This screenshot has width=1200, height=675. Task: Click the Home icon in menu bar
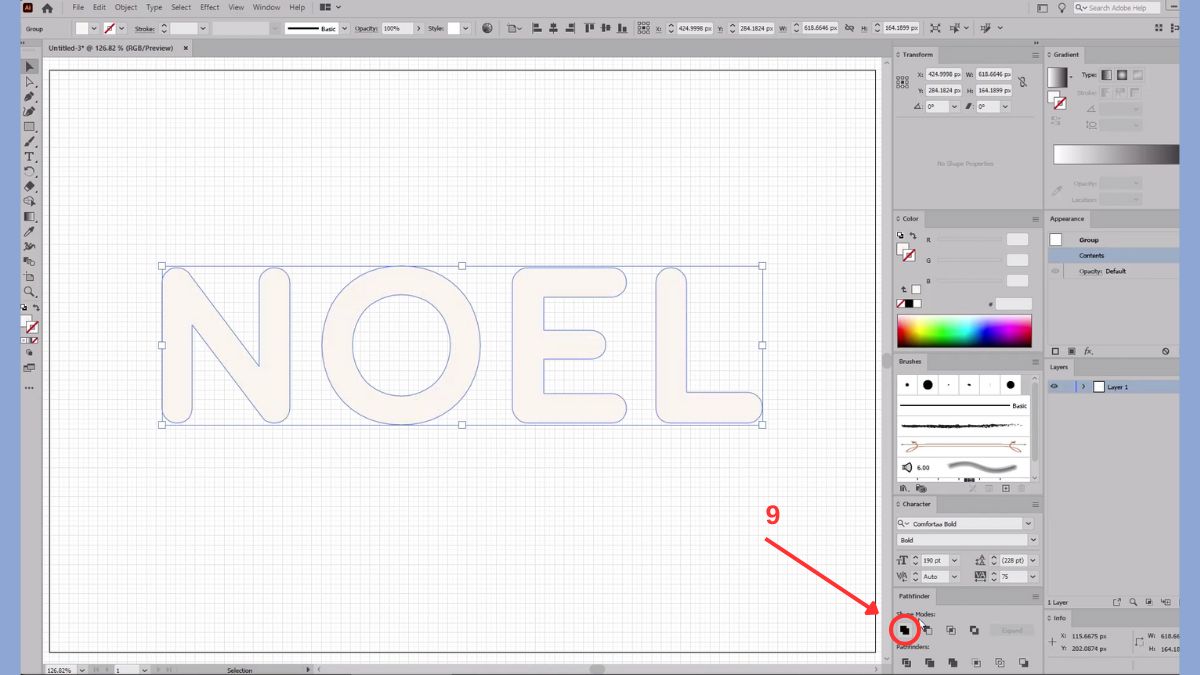[x=47, y=8]
